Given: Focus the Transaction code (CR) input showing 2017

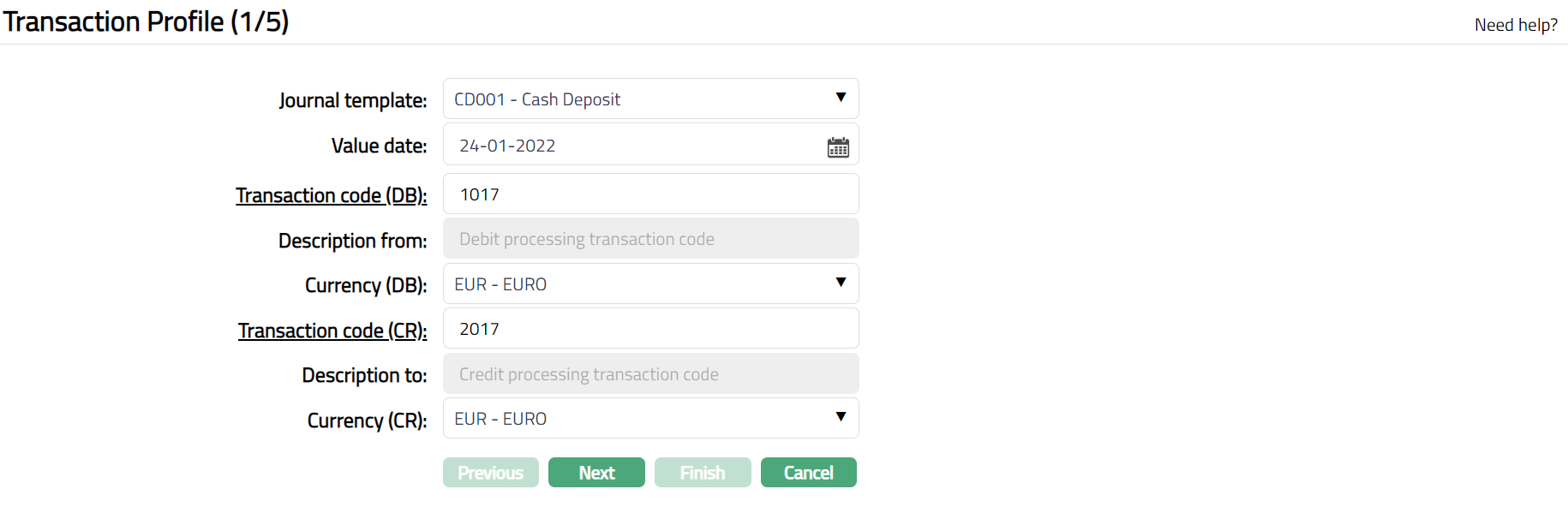Looking at the screenshot, I should click(650, 329).
